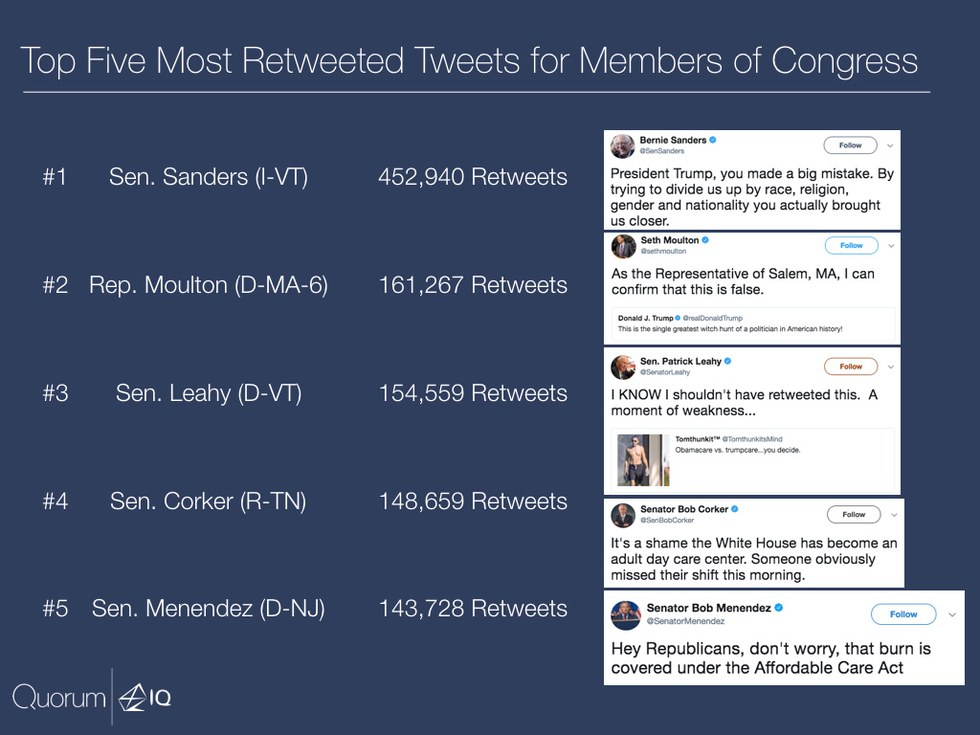Click the verified badge next to Senator Bob Menendez
980x735 pixels.
point(779,608)
